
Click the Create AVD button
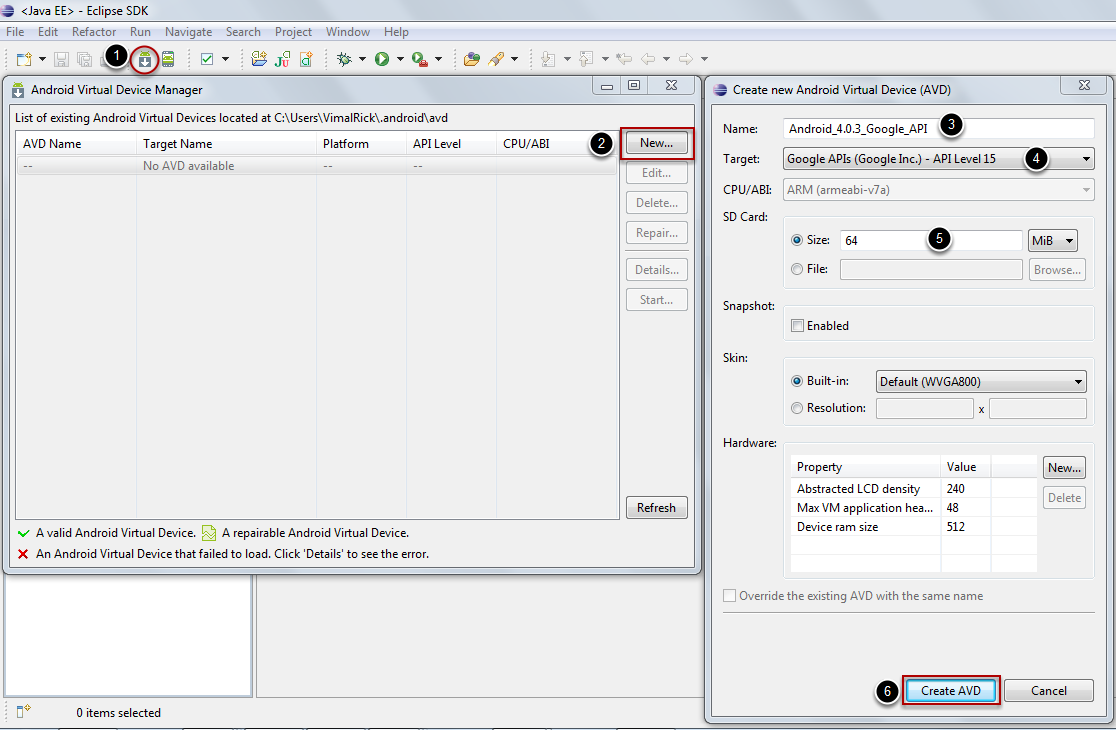tap(951, 690)
